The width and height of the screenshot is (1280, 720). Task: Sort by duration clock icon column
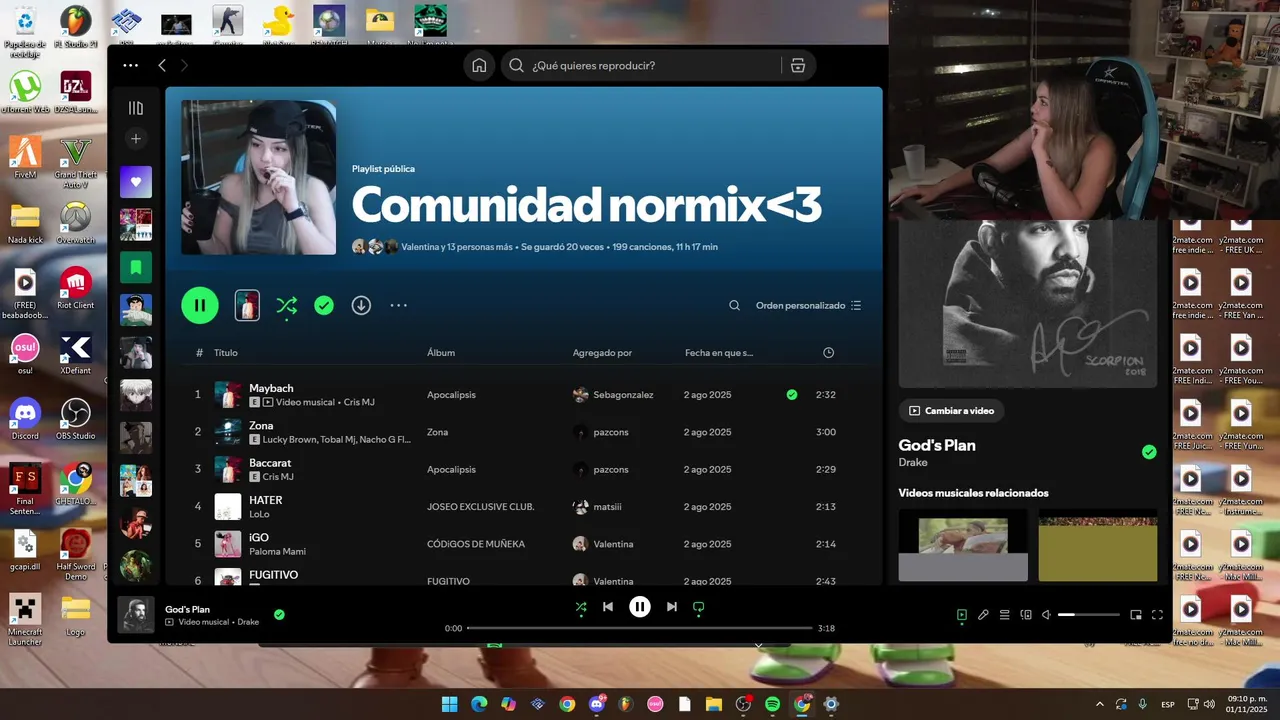click(828, 353)
